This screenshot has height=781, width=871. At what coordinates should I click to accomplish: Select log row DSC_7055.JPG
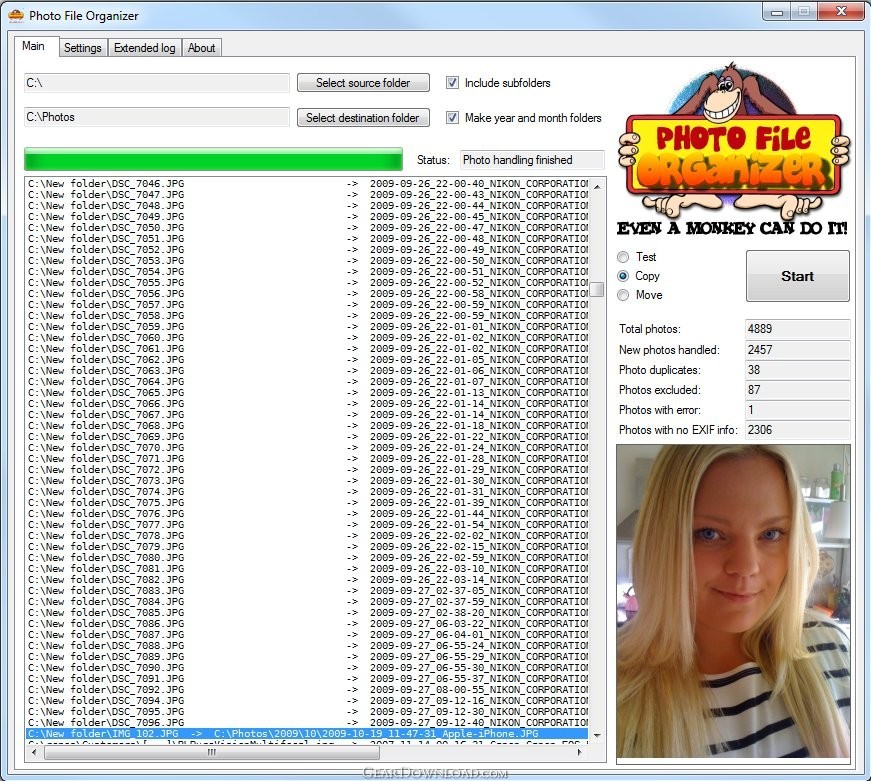[x=307, y=282]
